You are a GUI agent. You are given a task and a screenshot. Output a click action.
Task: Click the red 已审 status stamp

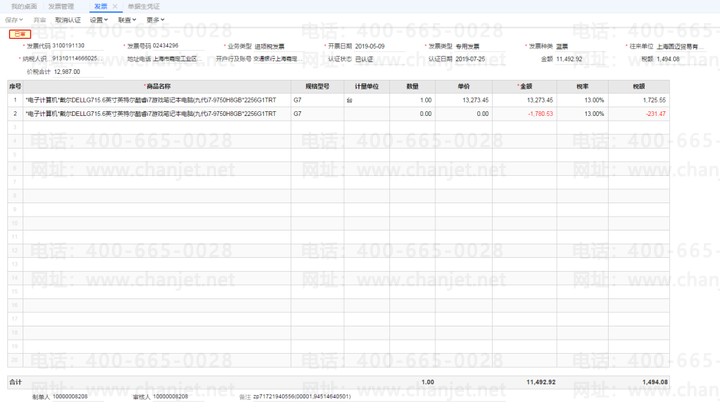20,34
